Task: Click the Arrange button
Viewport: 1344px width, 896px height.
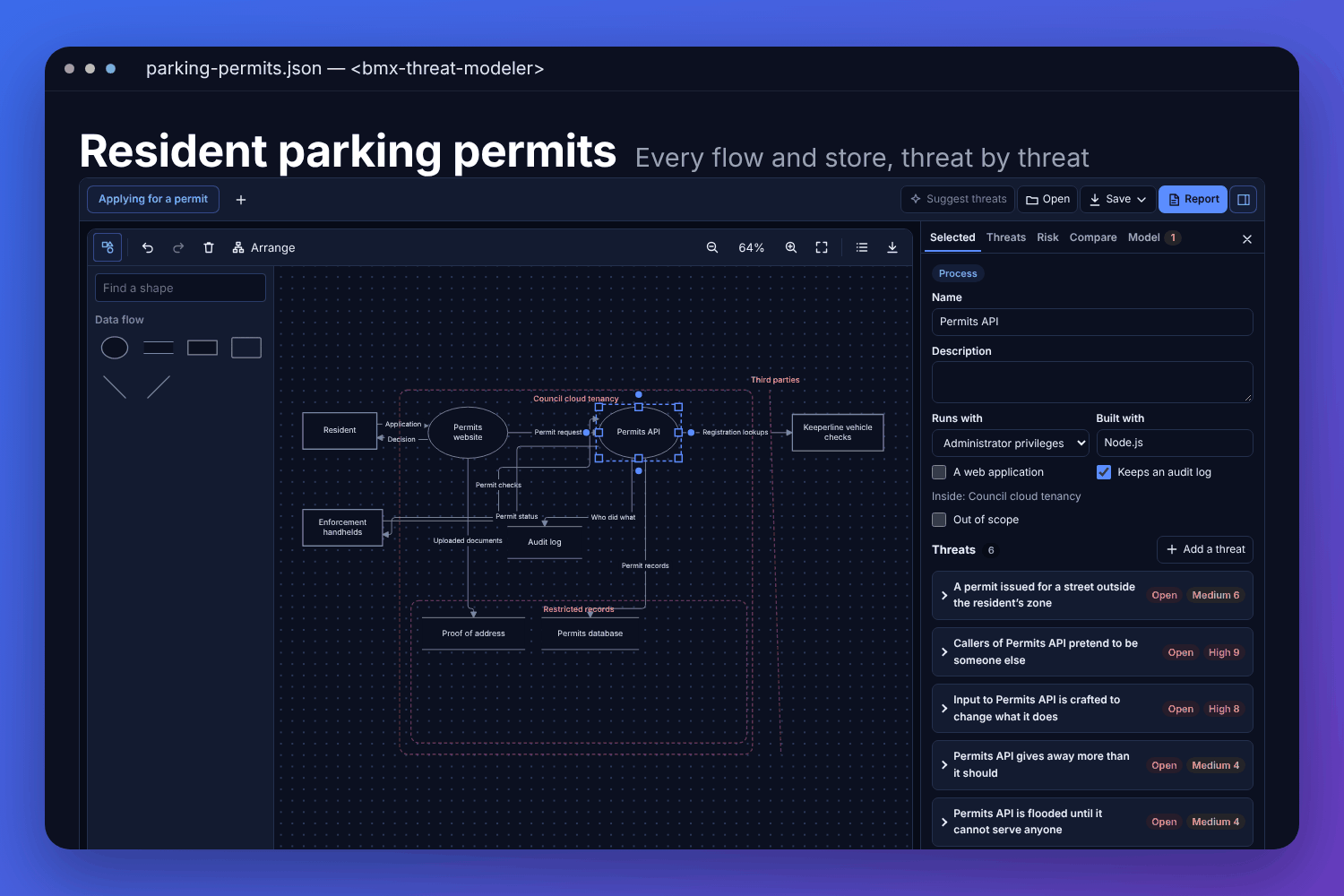Action: click(263, 248)
